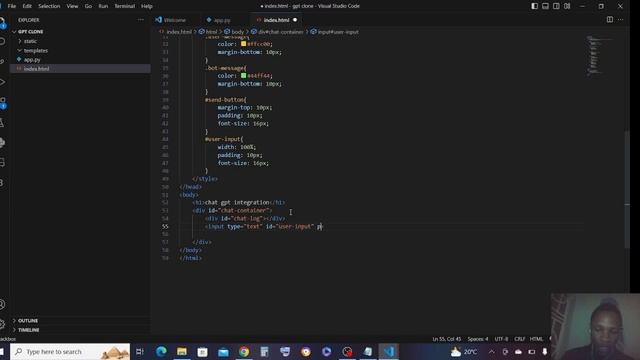This screenshot has width=640, height=360.
Task: Switch to the index.html editor tab
Action: tap(276, 20)
